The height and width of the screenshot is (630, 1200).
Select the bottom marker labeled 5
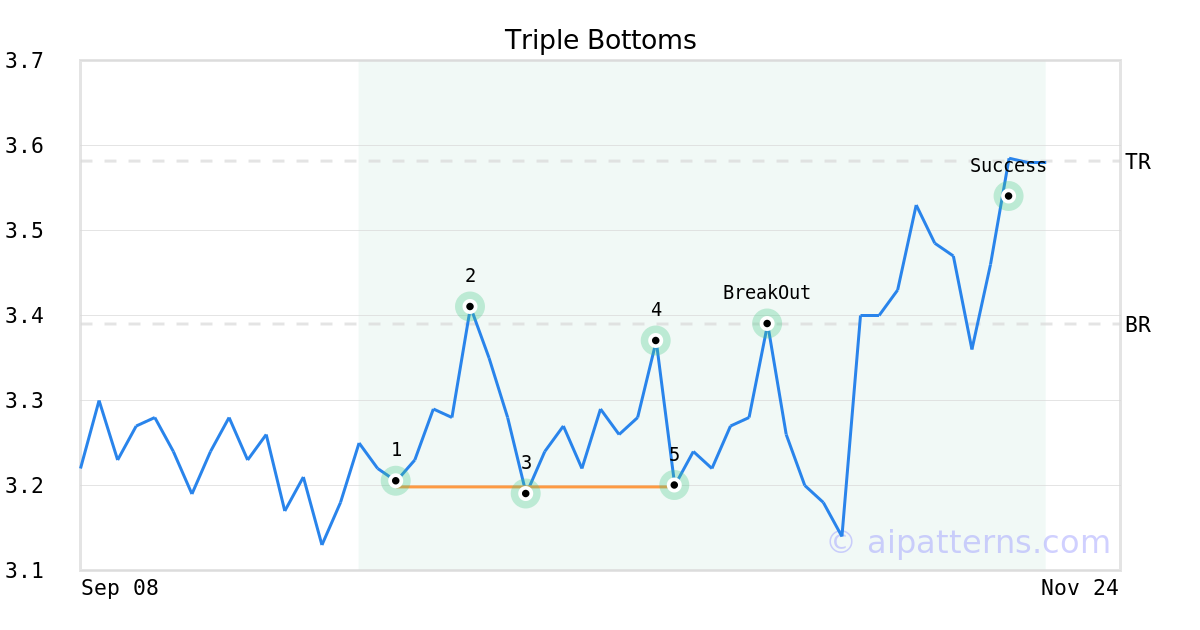[x=674, y=485]
